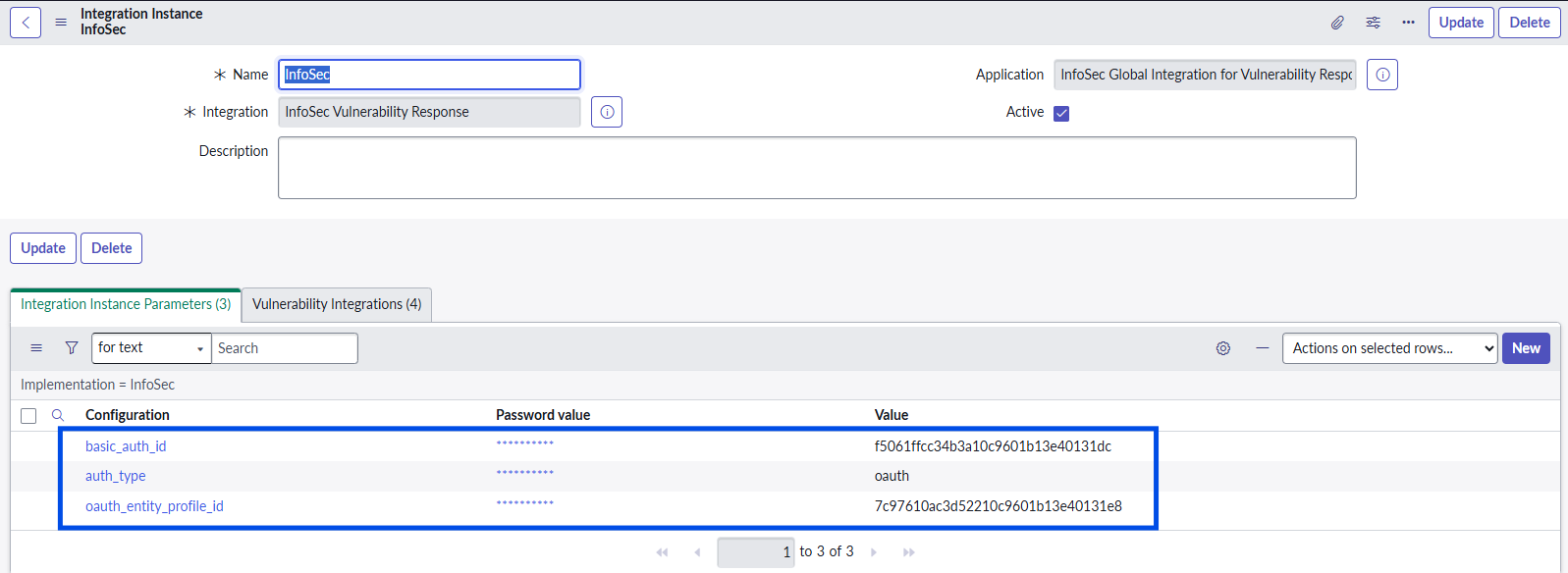Click the column search magnifier icon
The width and height of the screenshot is (1568, 573).
[58, 415]
